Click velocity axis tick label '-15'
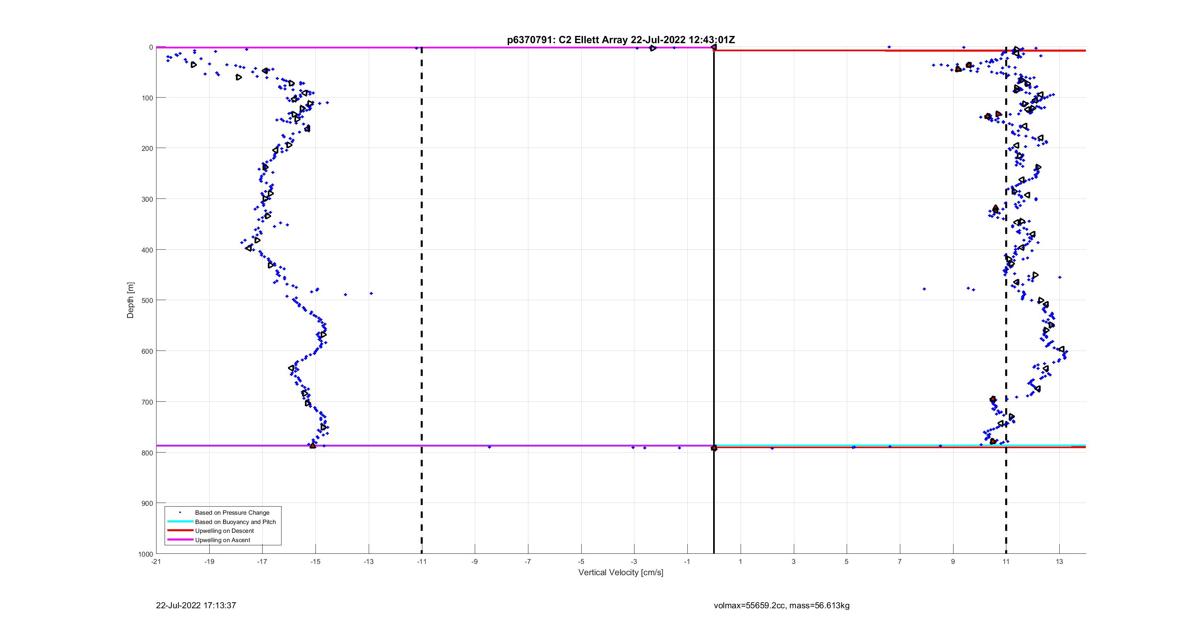The image size is (1200, 622). pos(315,562)
